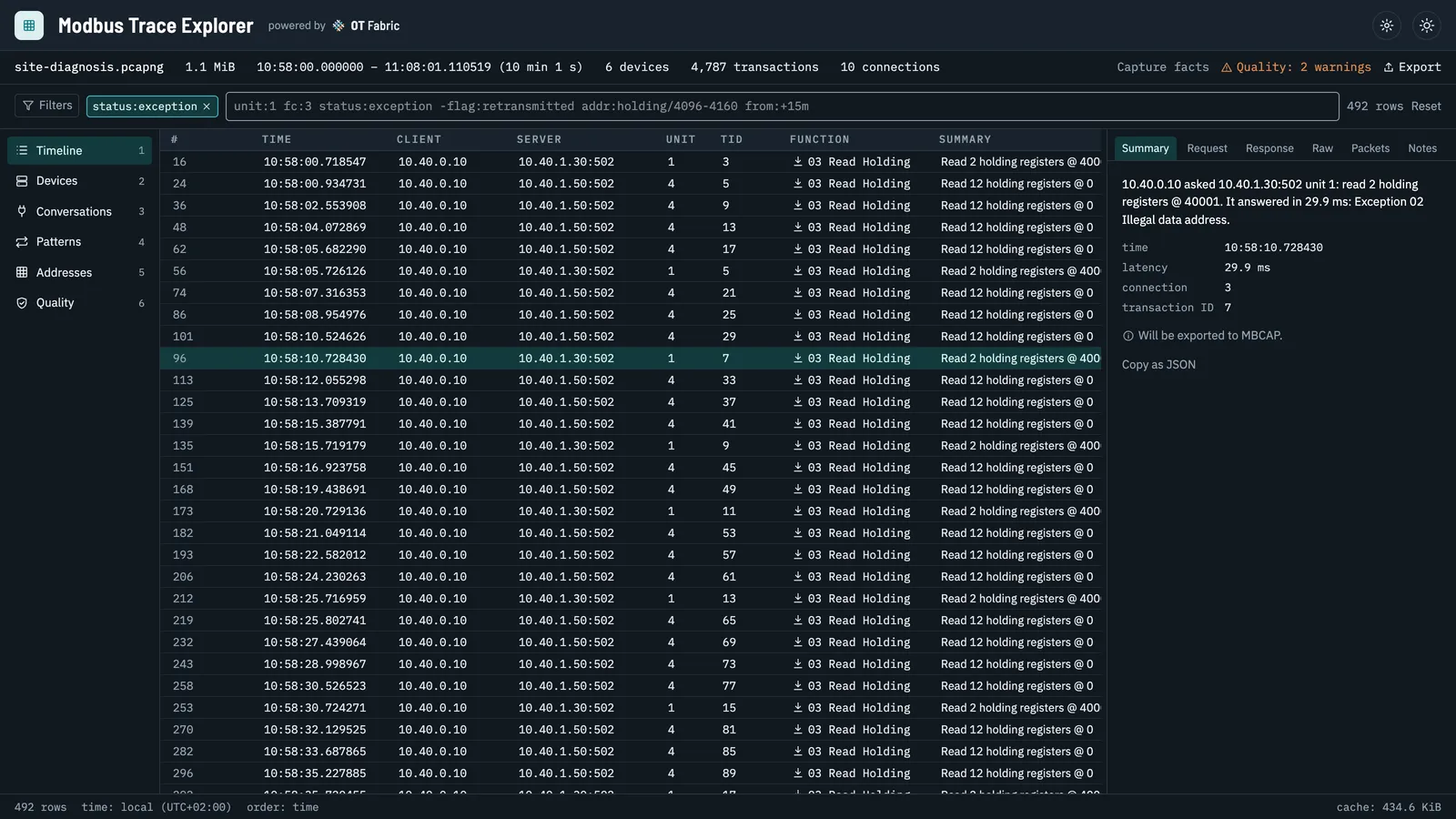Image resolution: width=1456 pixels, height=819 pixels.
Task: Switch to the Raw tab
Action: (1322, 148)
